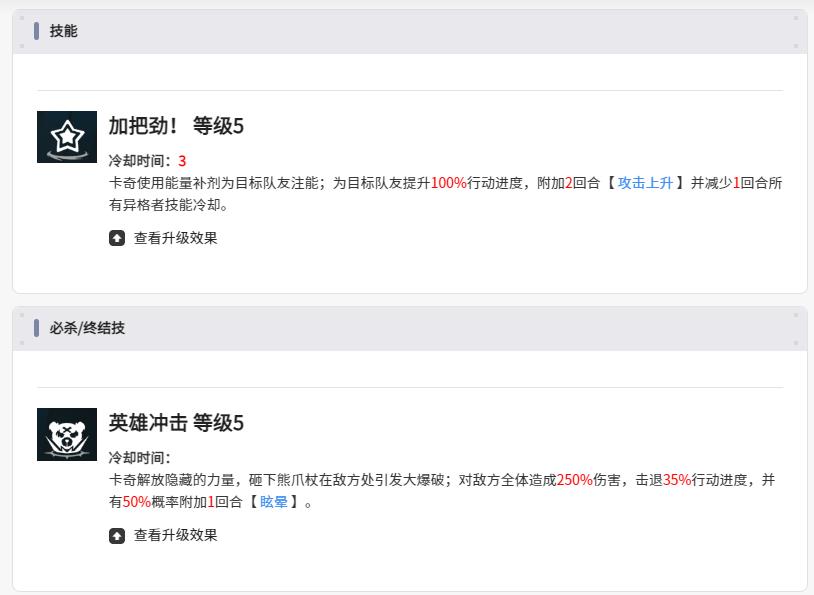Click the red 250% damage value
This screenshot has height=595, width=814.
(574, 480)
